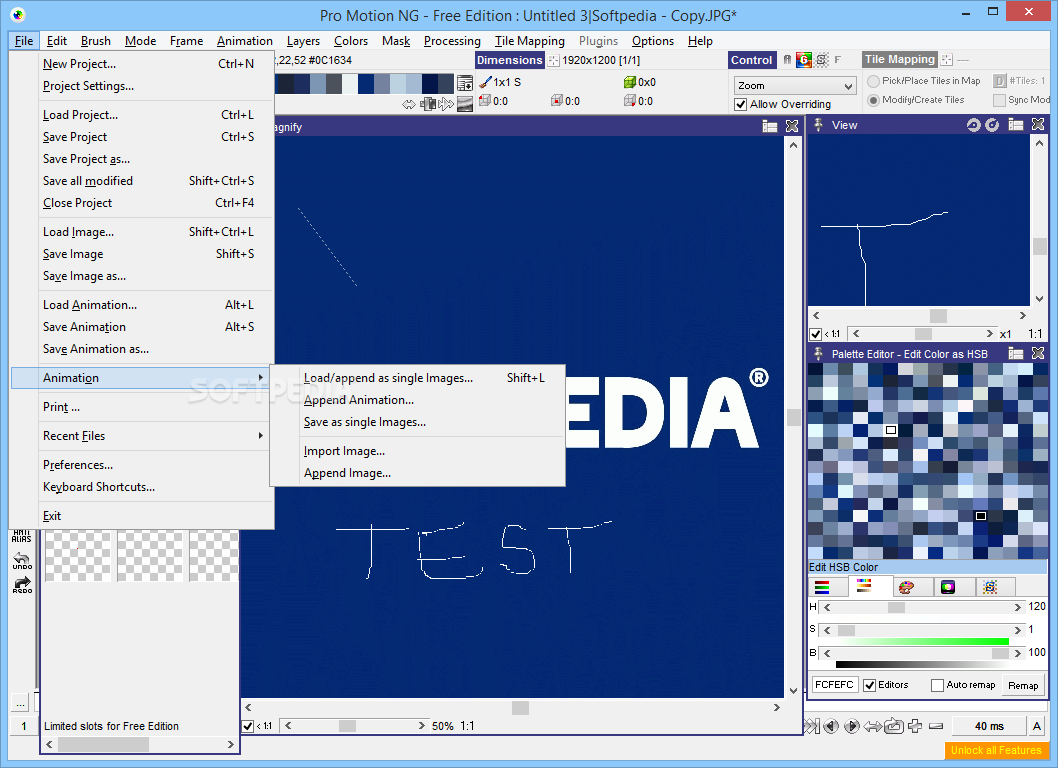The width and height of the screenshot is (1058, 768).
Task: Click the green cube 0x0 dimension icon
Action: 630,82
